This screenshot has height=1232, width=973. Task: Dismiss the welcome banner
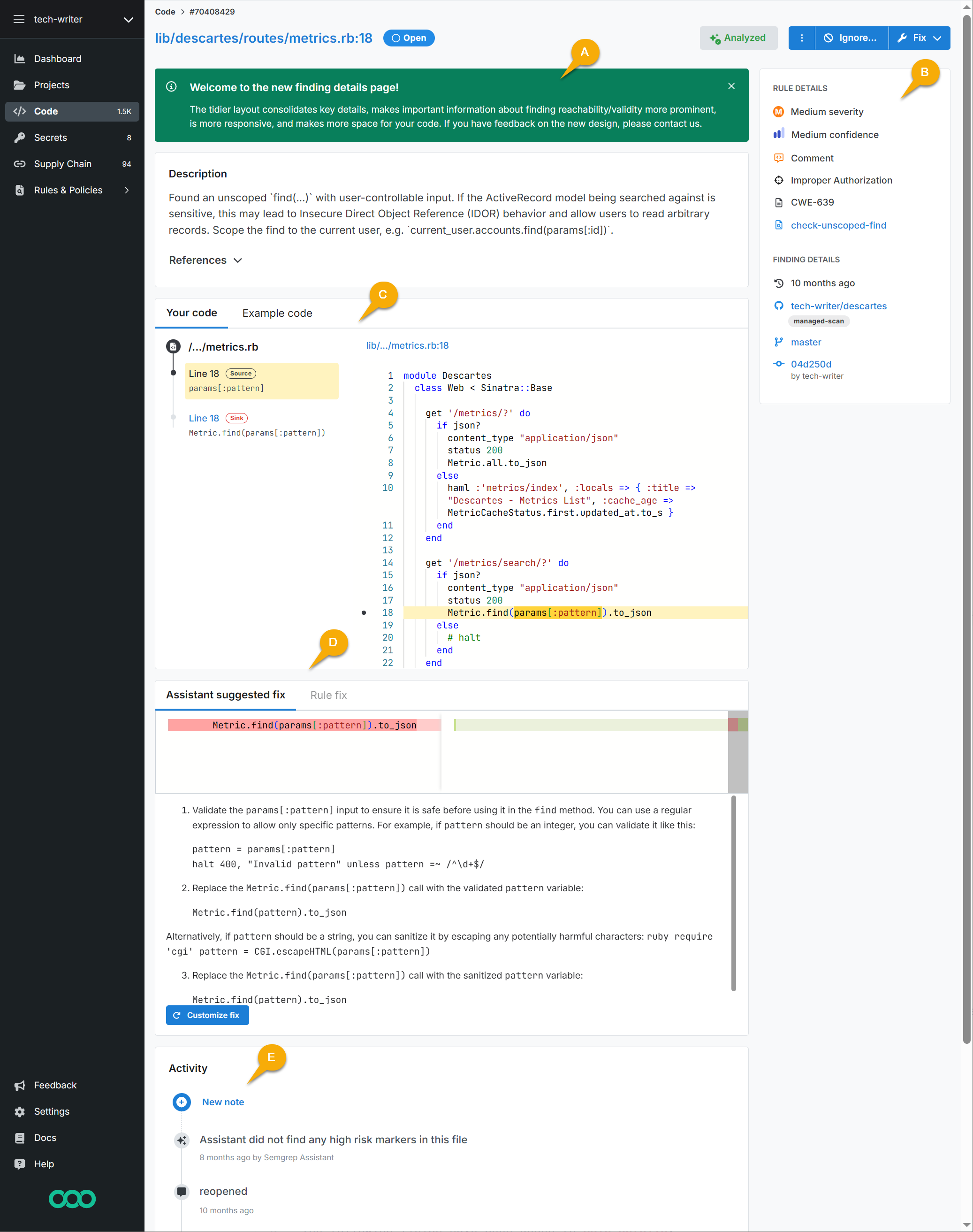coord(731,86)
